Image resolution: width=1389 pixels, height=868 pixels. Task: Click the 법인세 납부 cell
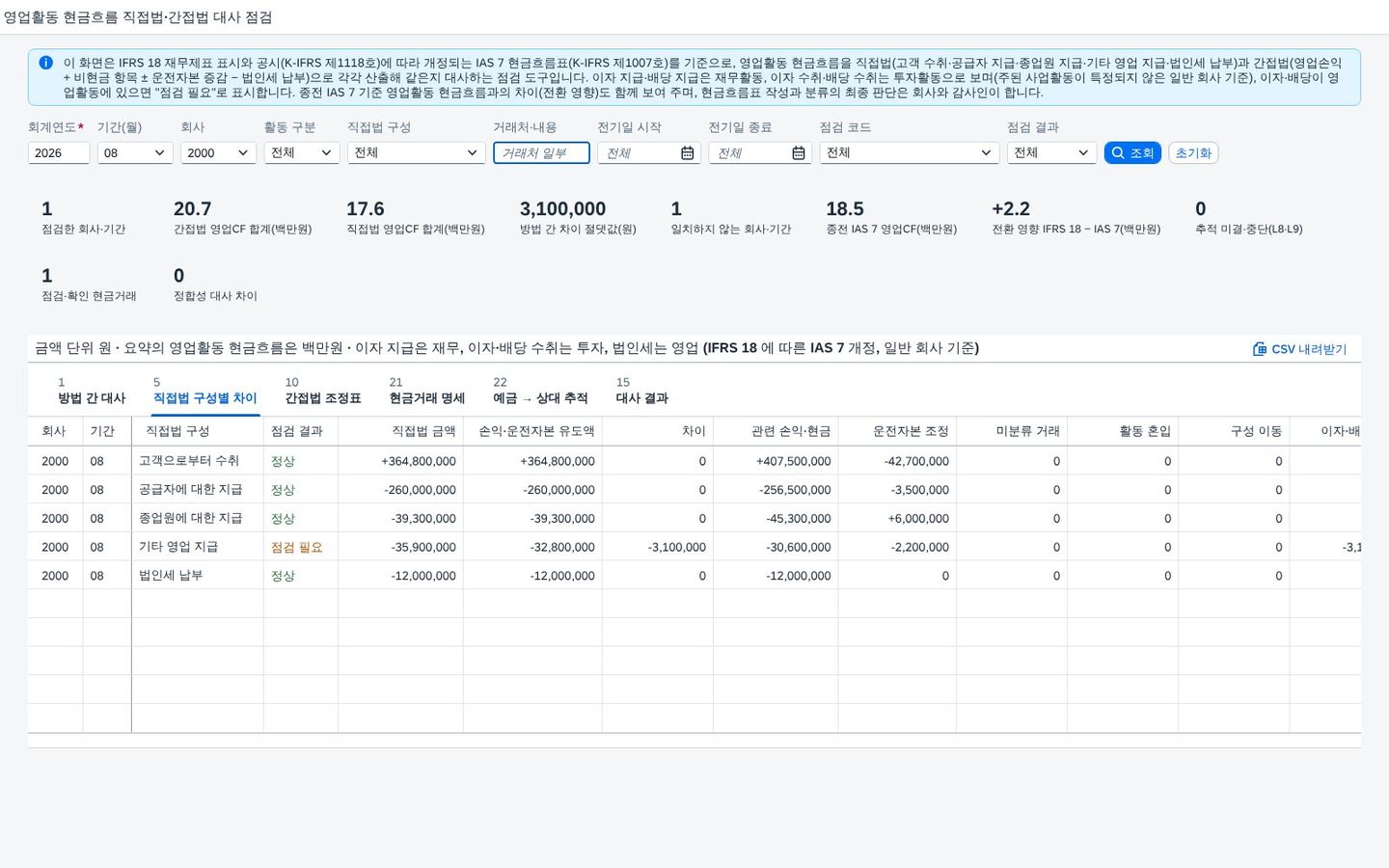coord(197,576)
